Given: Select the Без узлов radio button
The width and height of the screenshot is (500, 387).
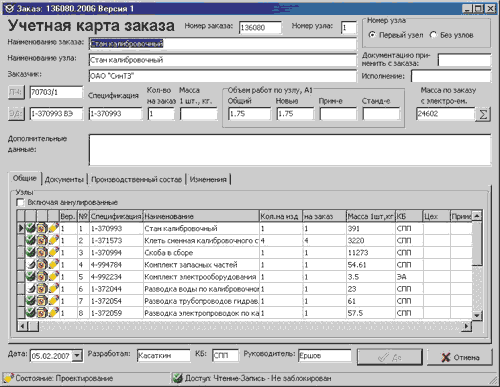Looking at the screenshot, I should click(433, 35).
